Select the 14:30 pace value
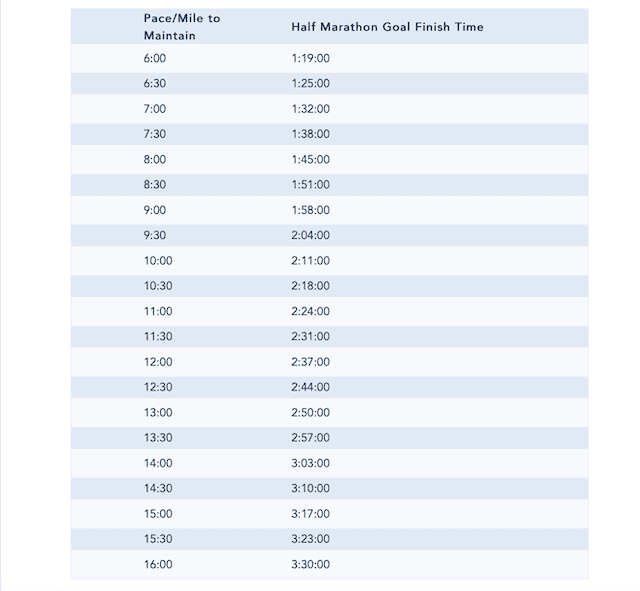The image size is (640, 591). coord(158,489)
